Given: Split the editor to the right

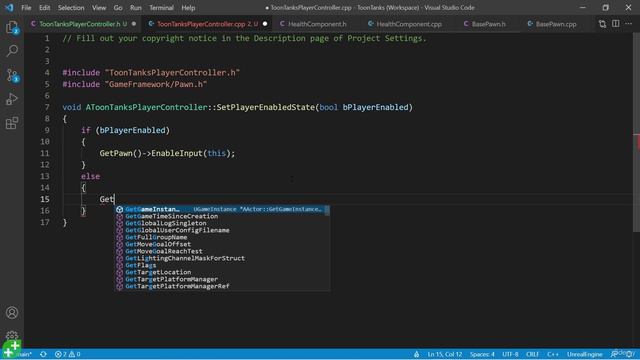Looking at the screenshot, I should (616, 24).
